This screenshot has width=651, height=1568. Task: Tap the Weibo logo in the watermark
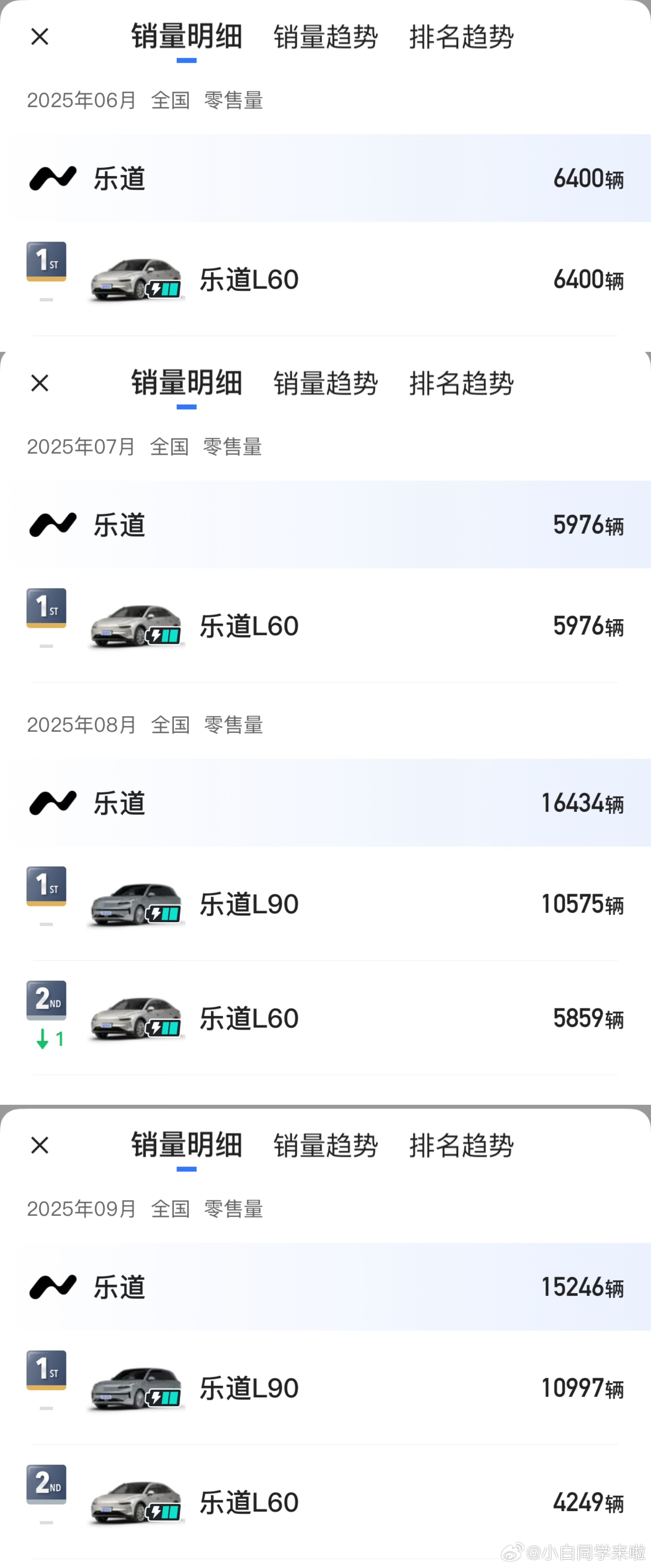[512, 1552]
